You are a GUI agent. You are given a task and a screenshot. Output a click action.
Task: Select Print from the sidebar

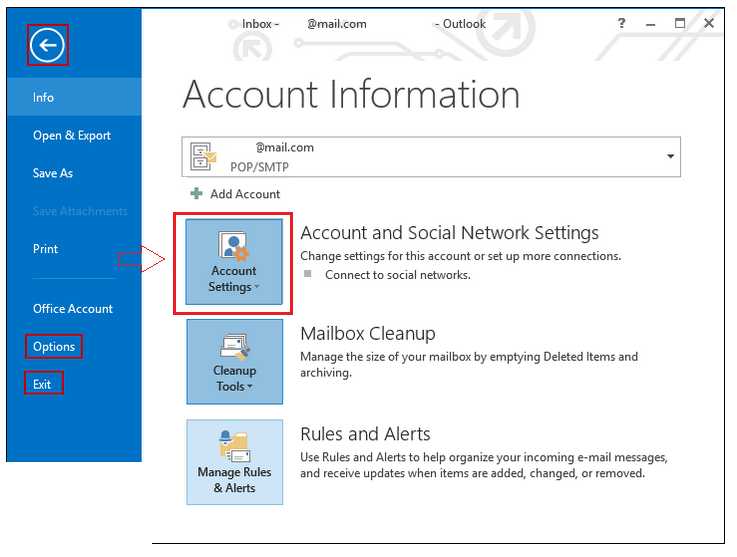(x=45, y=249)
